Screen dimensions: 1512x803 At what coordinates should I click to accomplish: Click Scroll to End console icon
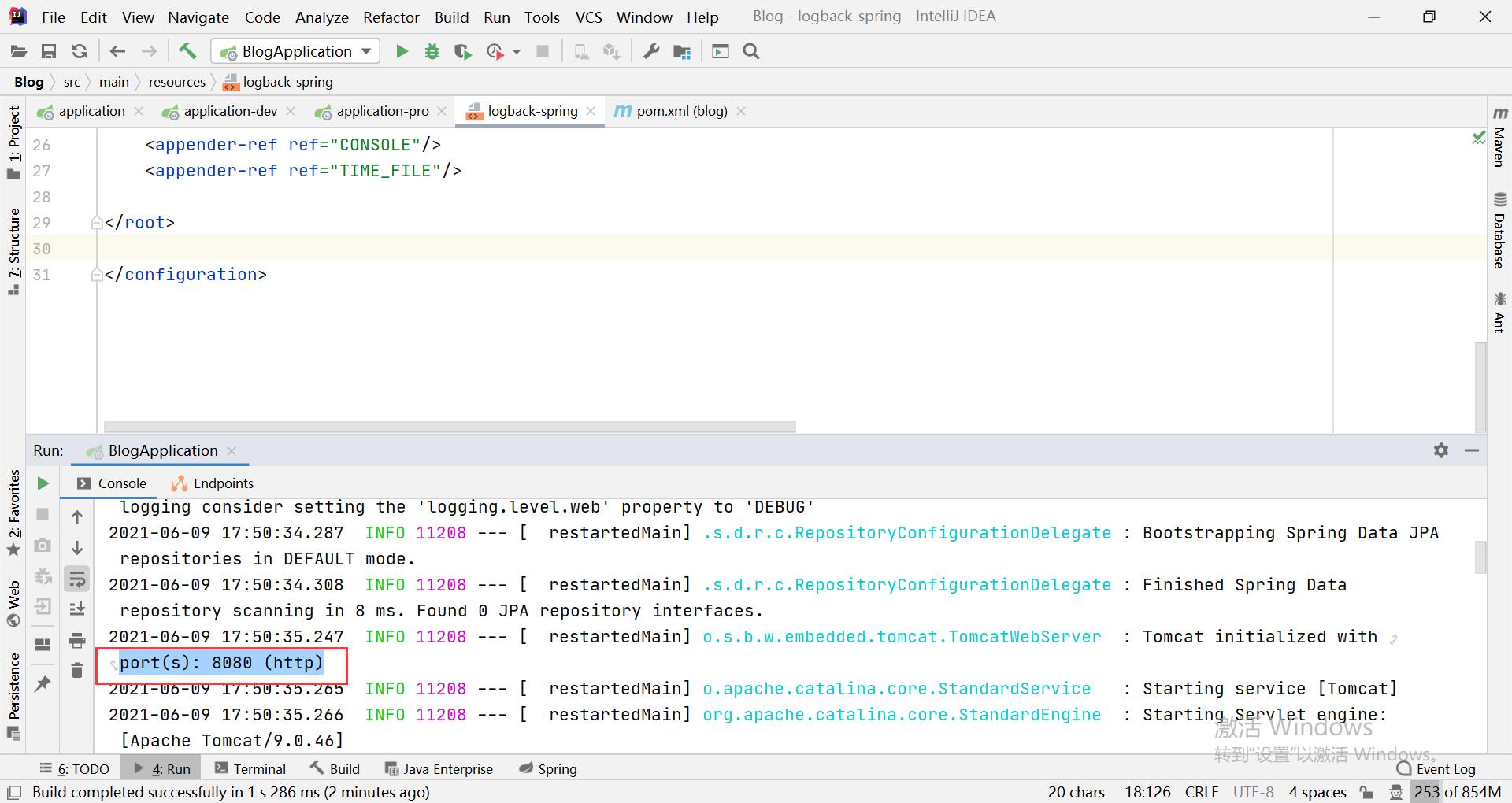click(x=77, y=609)
